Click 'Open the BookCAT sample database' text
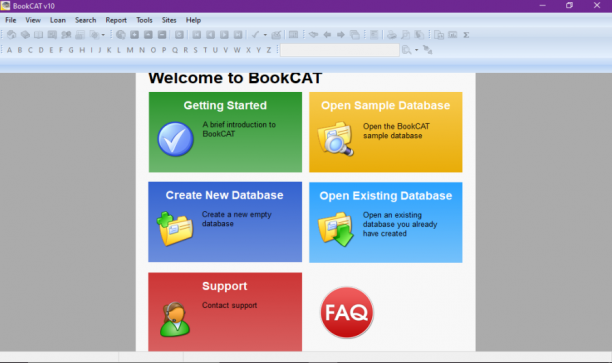The height and width of the screenshot is (363, 612). 396,131
